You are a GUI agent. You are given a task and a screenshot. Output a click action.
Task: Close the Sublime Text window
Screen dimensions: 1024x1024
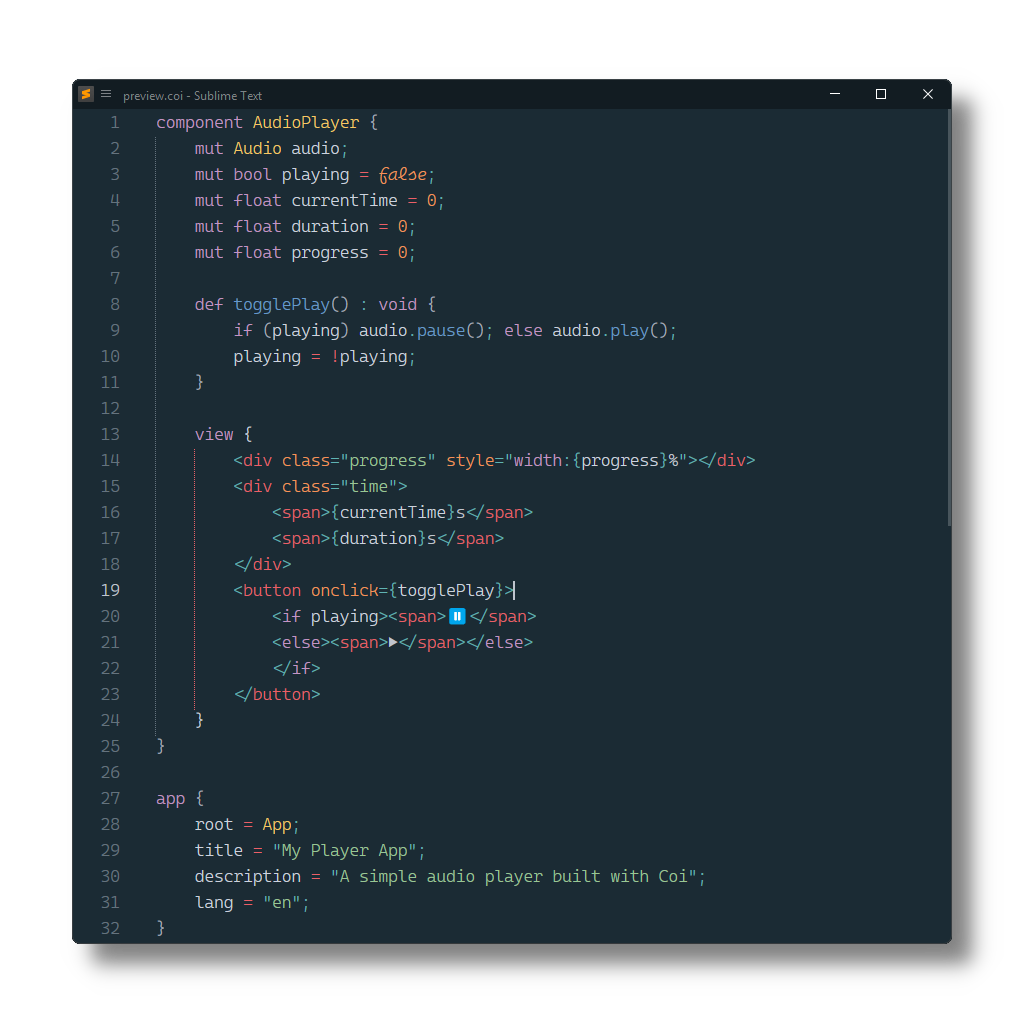pyautogui.click(x=927, y=94)
